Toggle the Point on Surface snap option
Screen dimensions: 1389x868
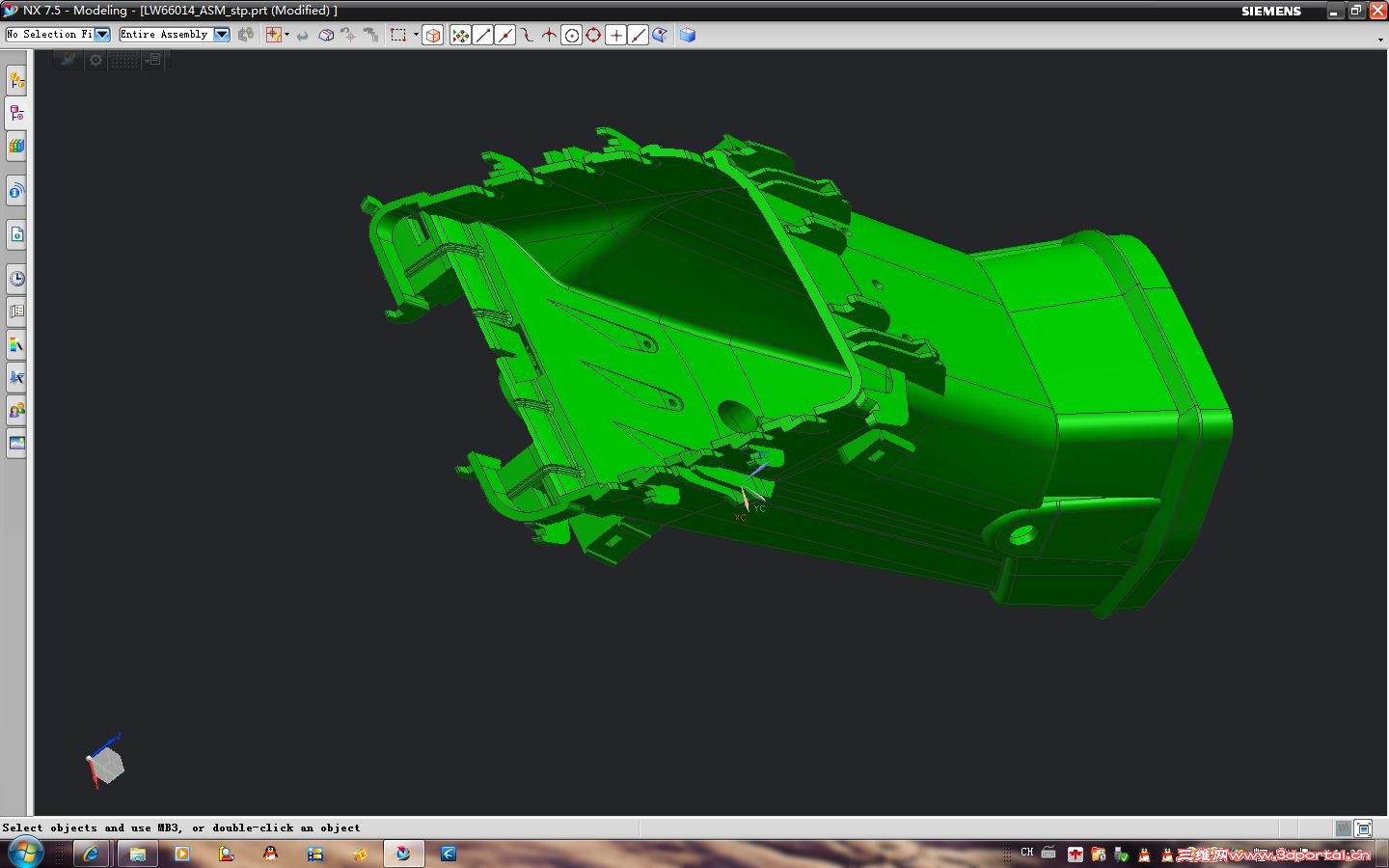click(x=661, y=36)
